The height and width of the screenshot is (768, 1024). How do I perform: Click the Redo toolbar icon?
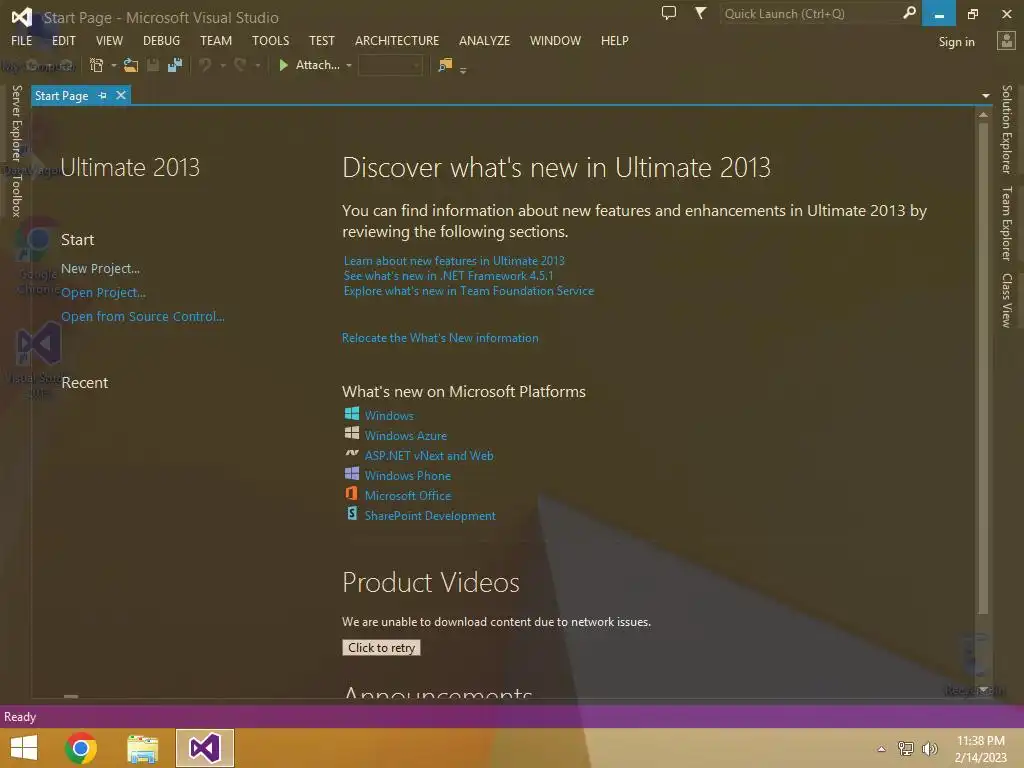[240, 65]
